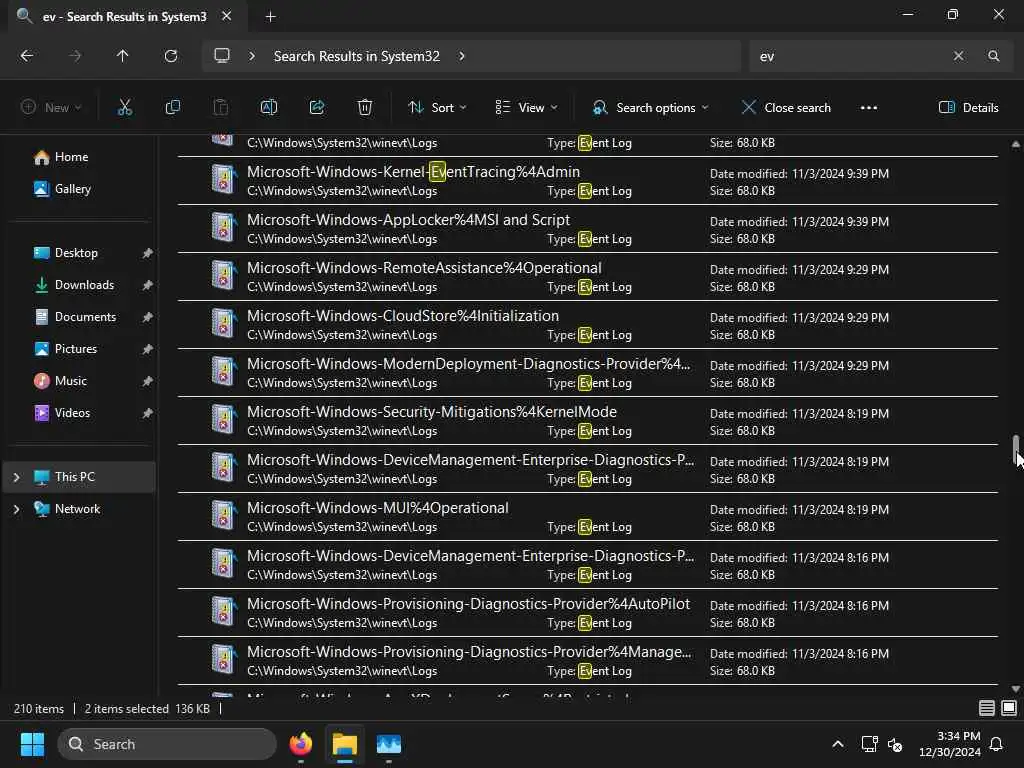
Task: Refresh the search results
Action: click(170, 56)
